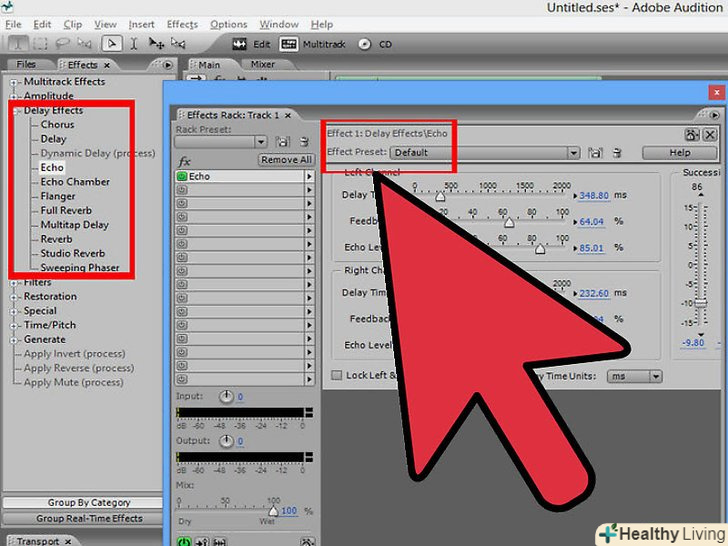This screenshot has width=728, height=546.
Task: Open the Rack Preset dropdown
Action: point(261,142)
